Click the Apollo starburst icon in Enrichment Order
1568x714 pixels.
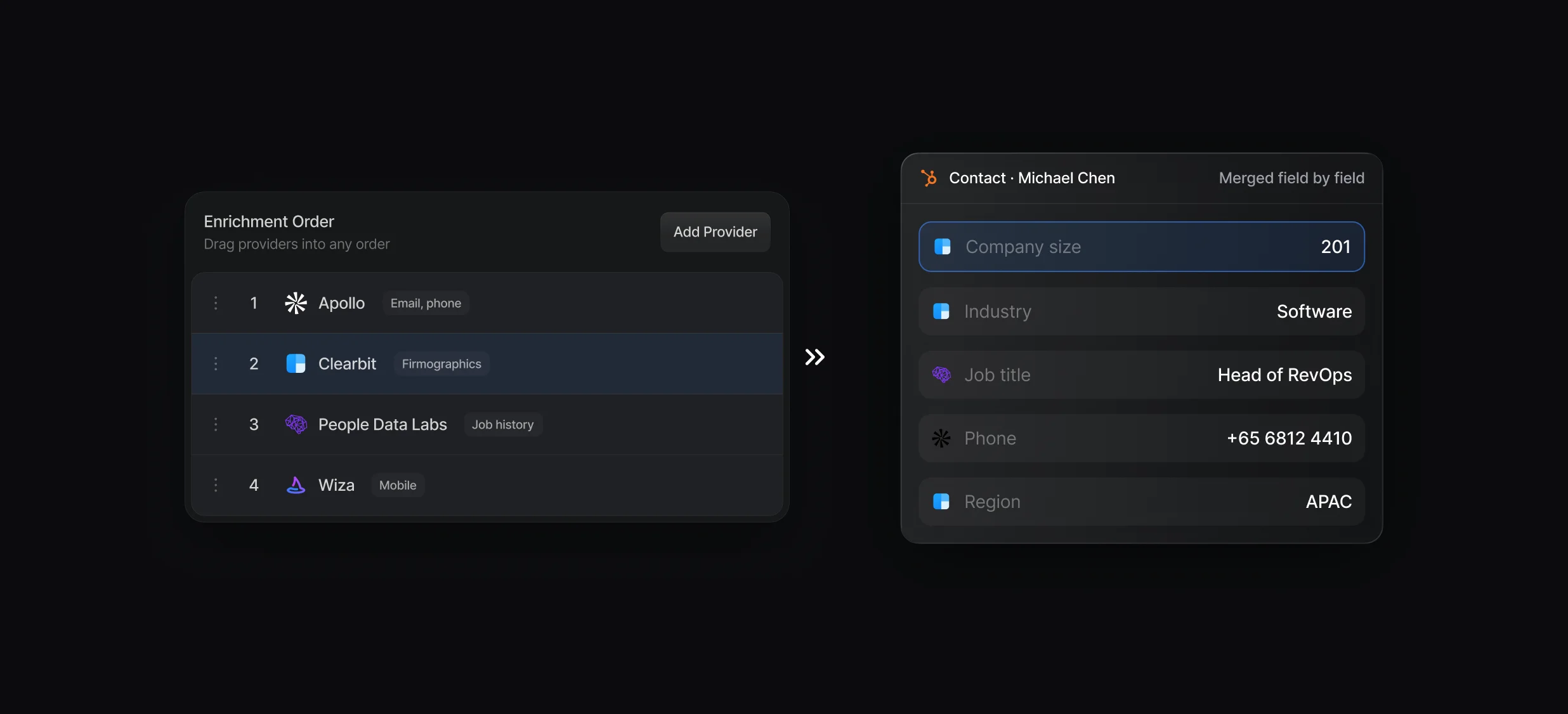pyautogui.click(x=296, y=303)
